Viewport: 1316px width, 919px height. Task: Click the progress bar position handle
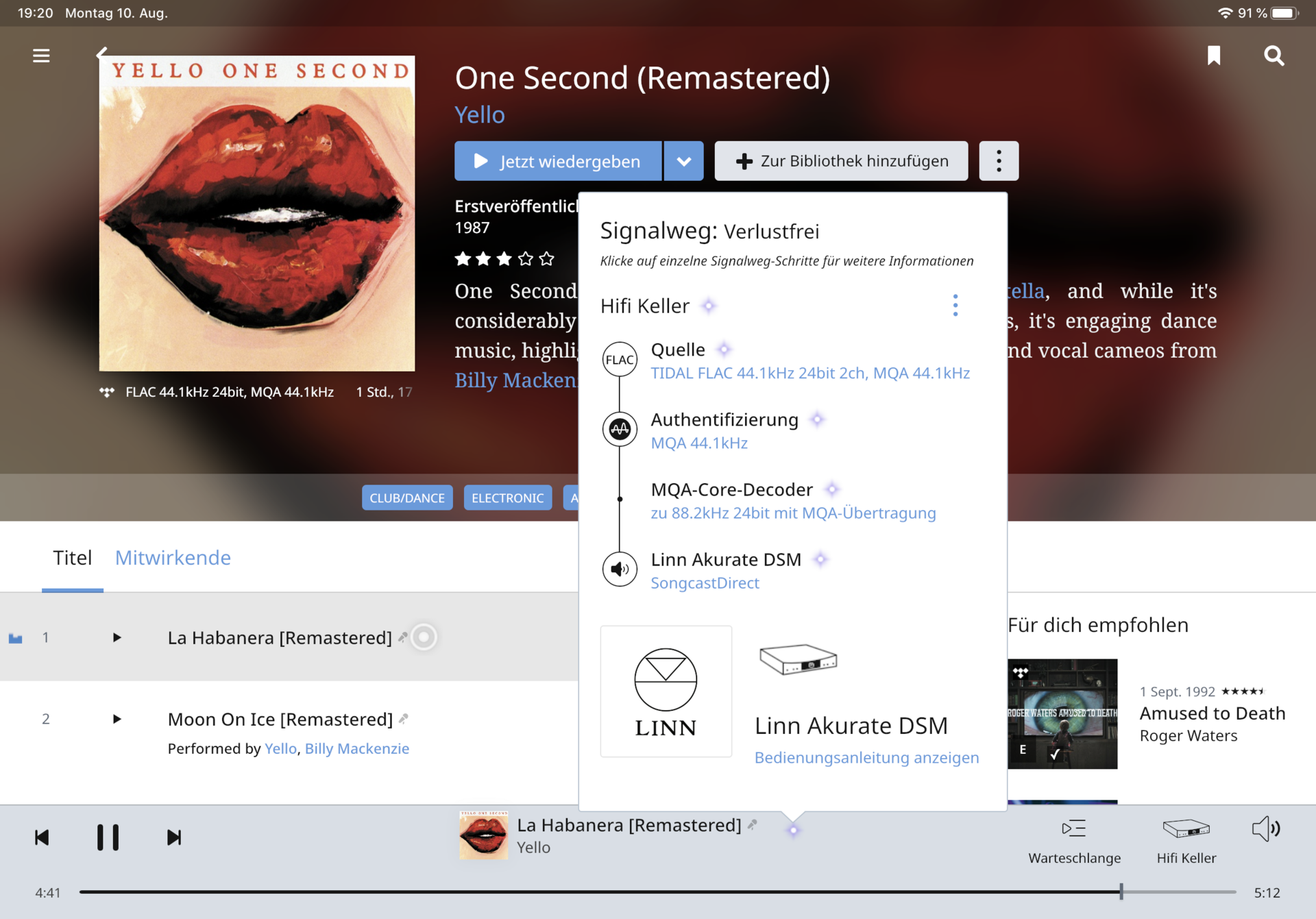[1121, 892]
